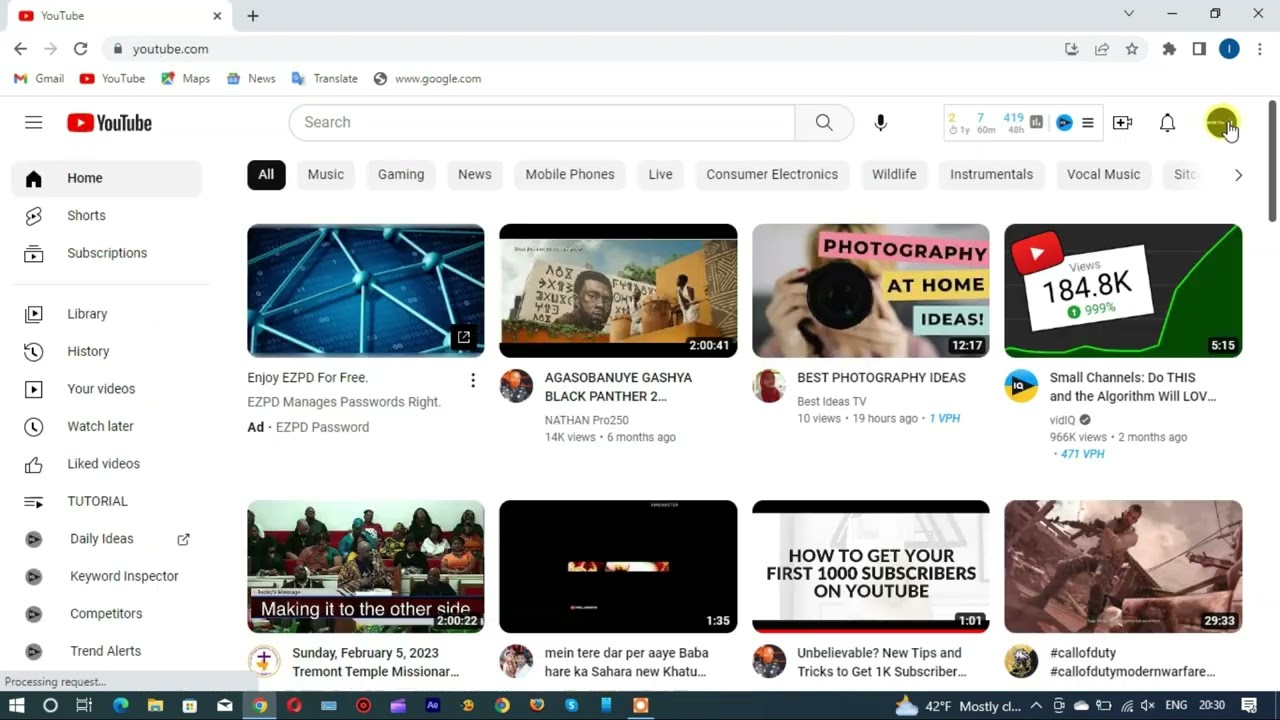Open Watch later playlist
This screenshot has width=1280, height=720.
107,426
